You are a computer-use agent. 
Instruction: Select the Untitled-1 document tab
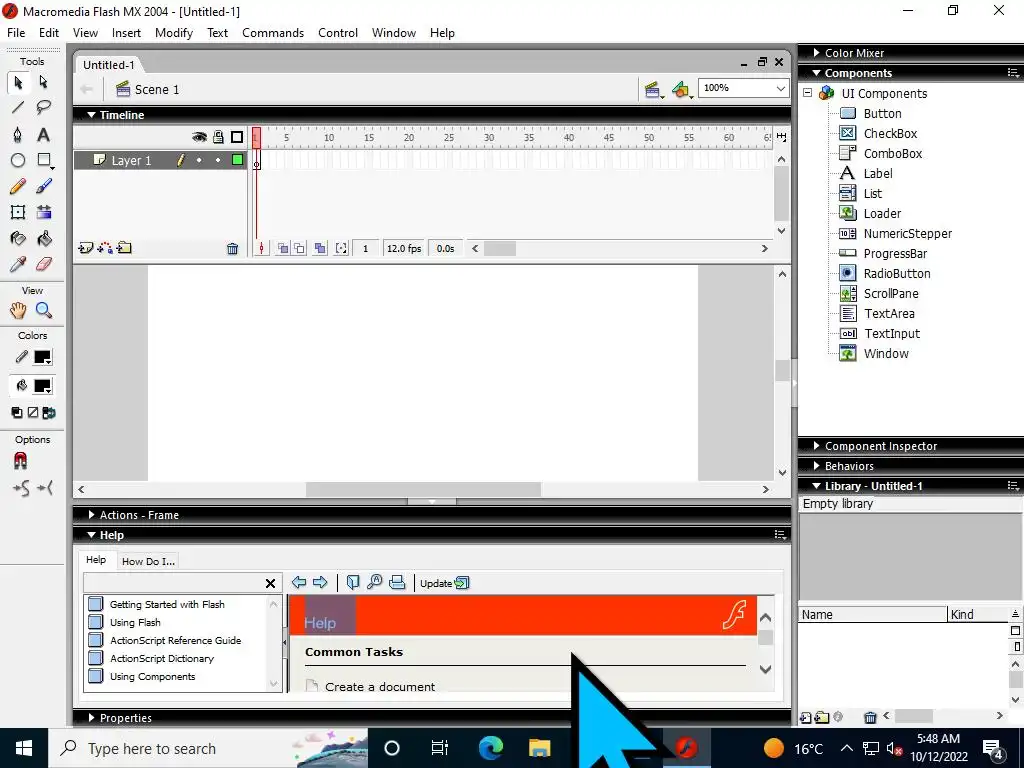pos(108,65)
